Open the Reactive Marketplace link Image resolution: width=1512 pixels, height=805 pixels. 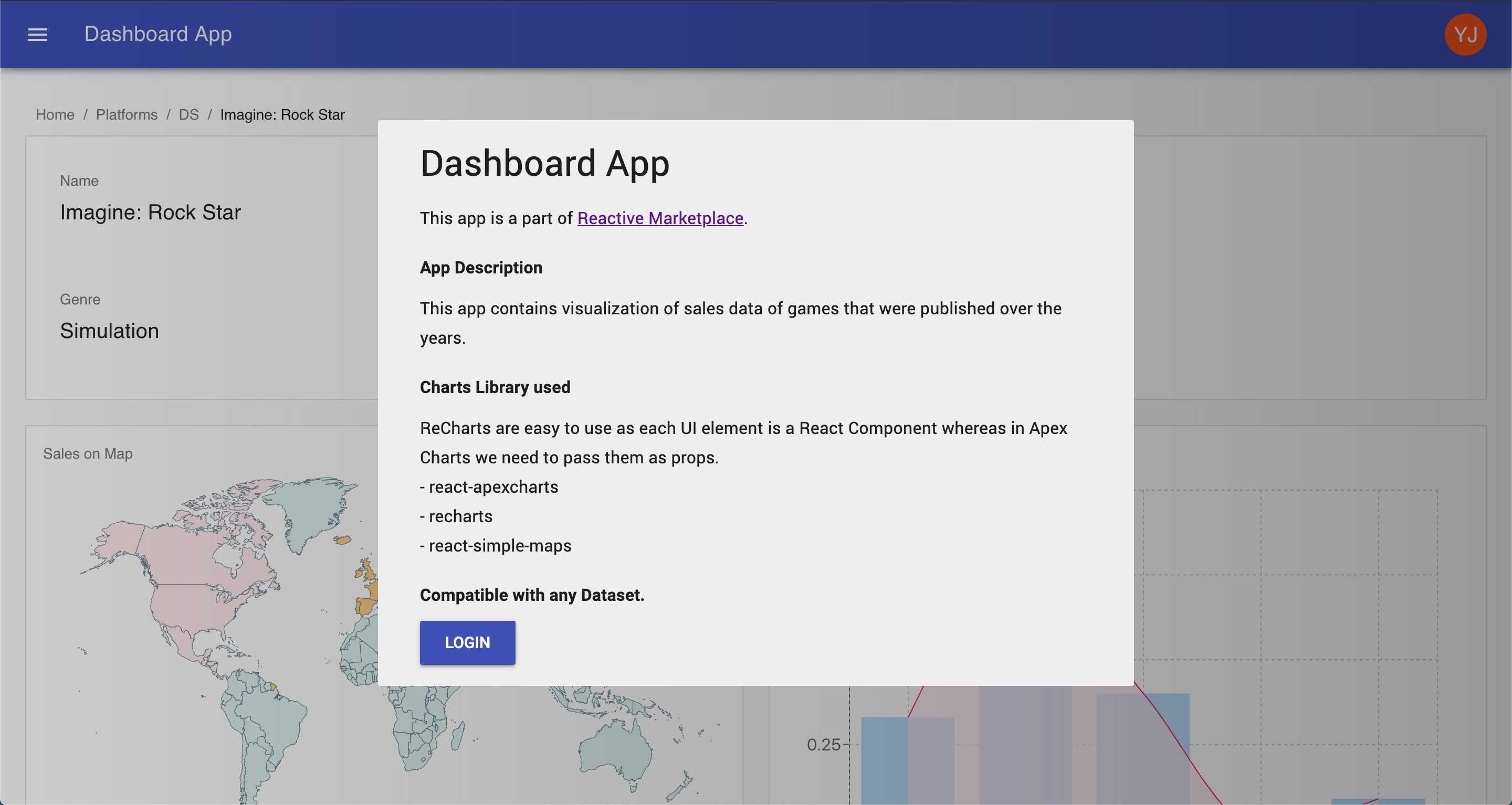point(660,218)
